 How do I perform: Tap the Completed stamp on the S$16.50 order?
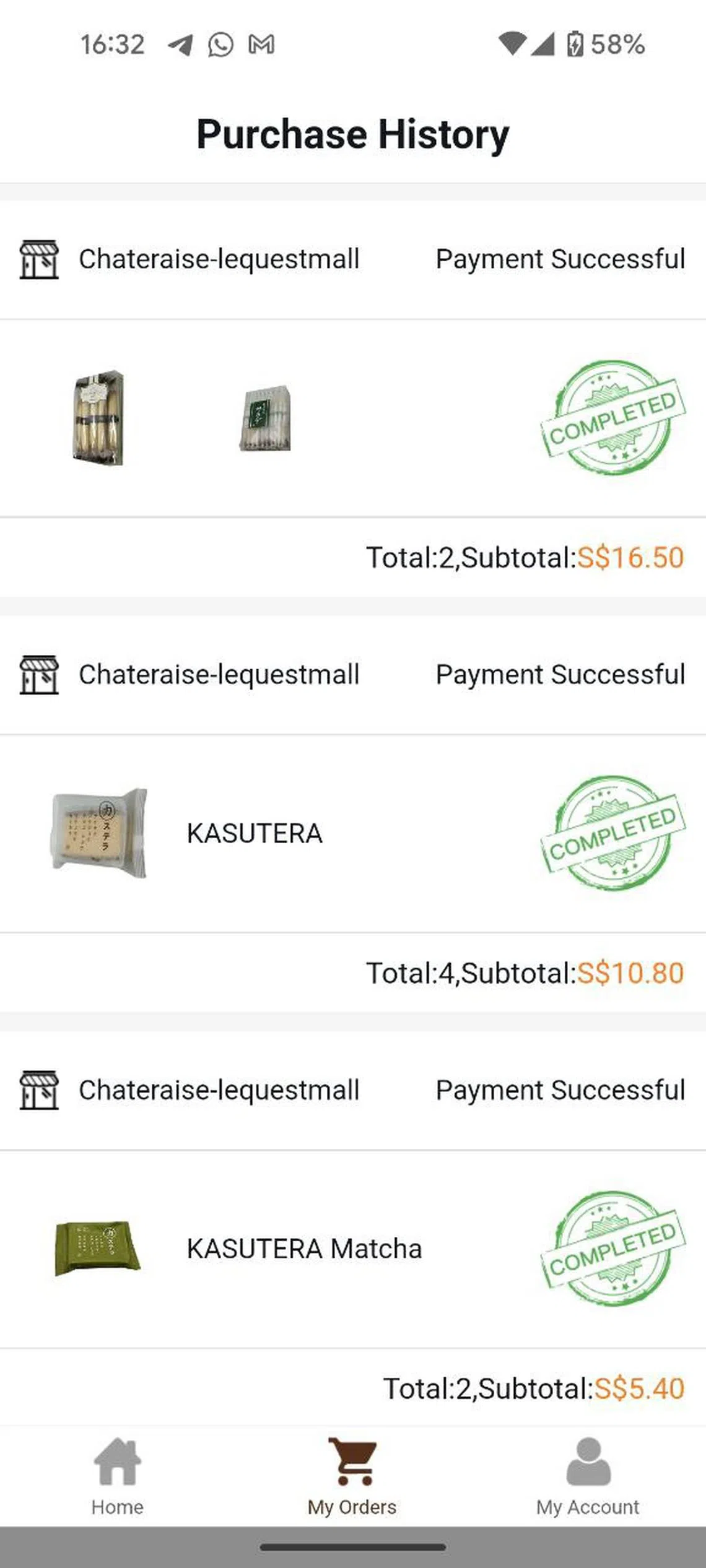click(x=612, y=417)
